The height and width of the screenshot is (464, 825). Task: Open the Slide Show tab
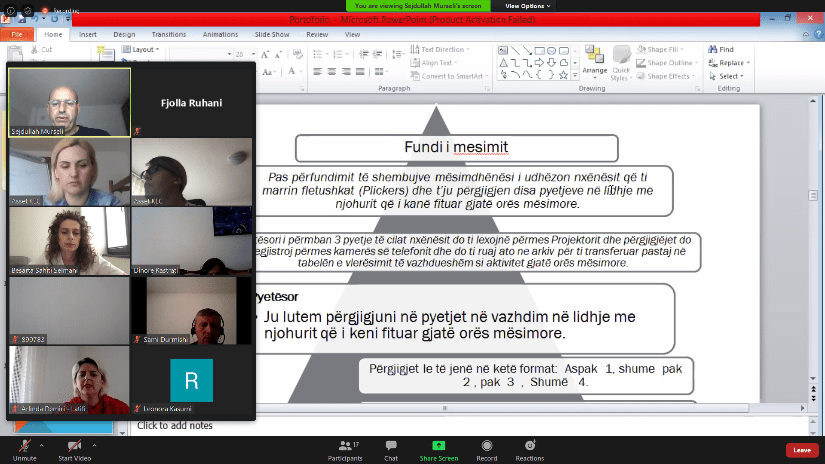[x=270, y=34]
